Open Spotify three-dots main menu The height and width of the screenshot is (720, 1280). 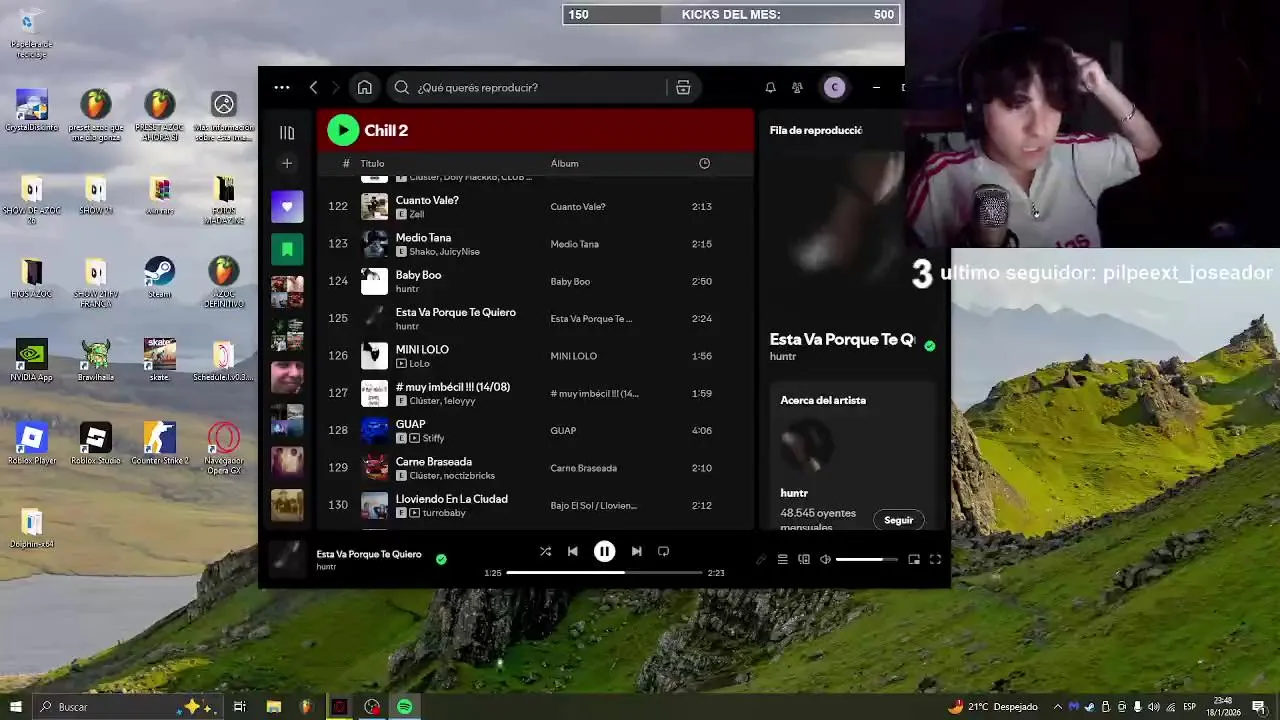[282, 88]
